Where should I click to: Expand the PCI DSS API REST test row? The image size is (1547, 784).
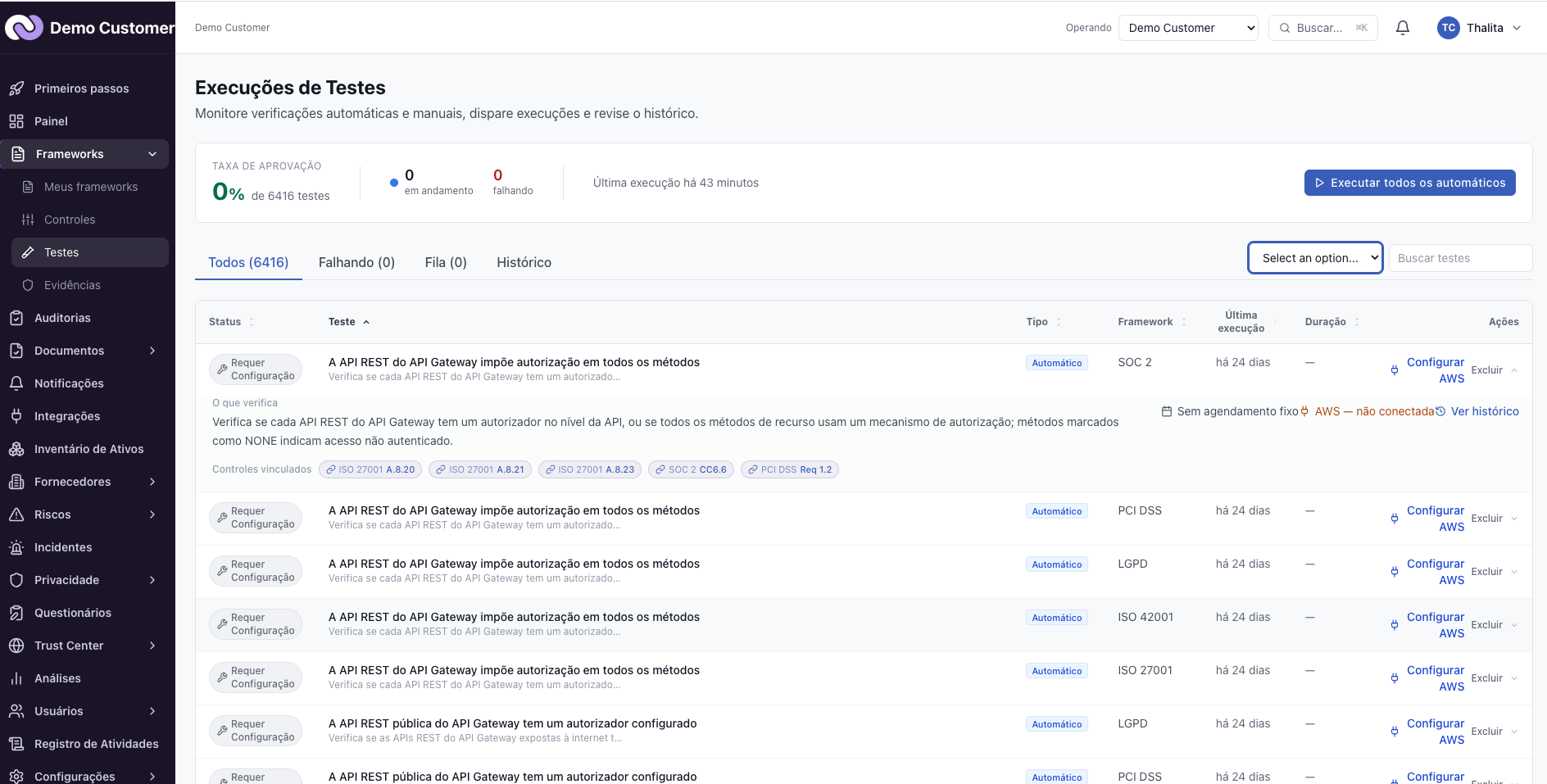click(1514, 519)
